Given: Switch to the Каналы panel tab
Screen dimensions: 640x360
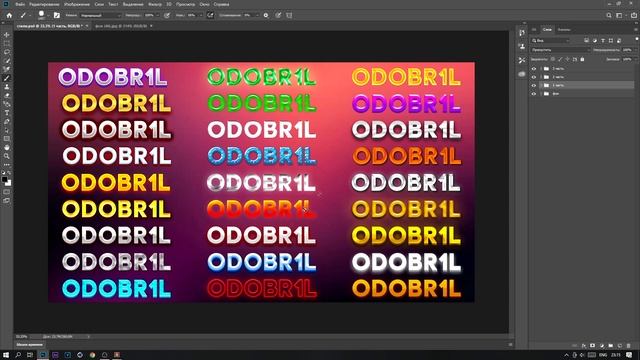Looking at the screenshot, I should click(564, 29).
